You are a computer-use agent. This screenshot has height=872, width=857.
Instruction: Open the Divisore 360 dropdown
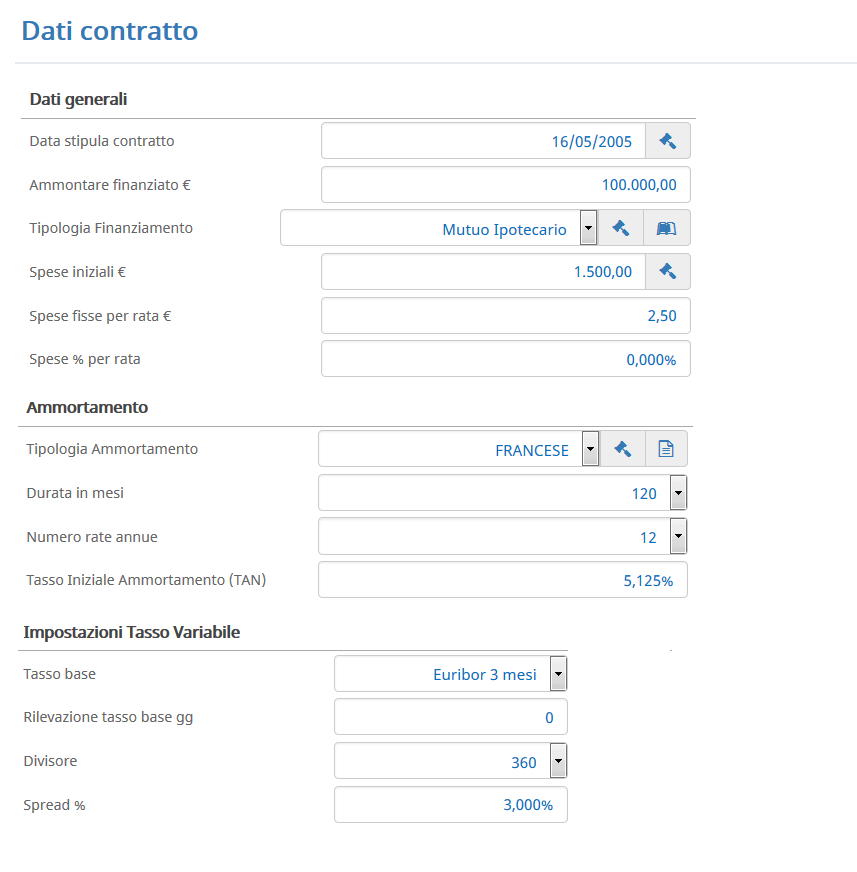(558, 761)
